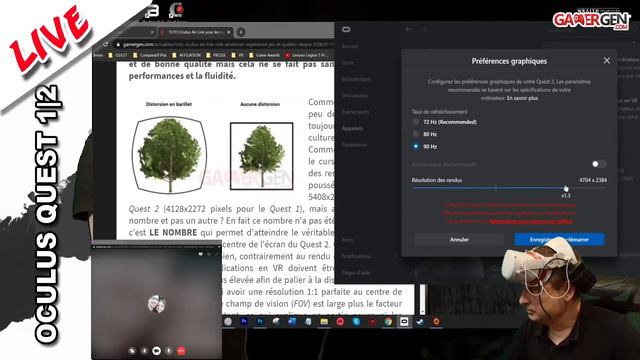Open Skype from the taskbar
The width and height of the screenshot is (640, 360).
click(x=356, y=322)
